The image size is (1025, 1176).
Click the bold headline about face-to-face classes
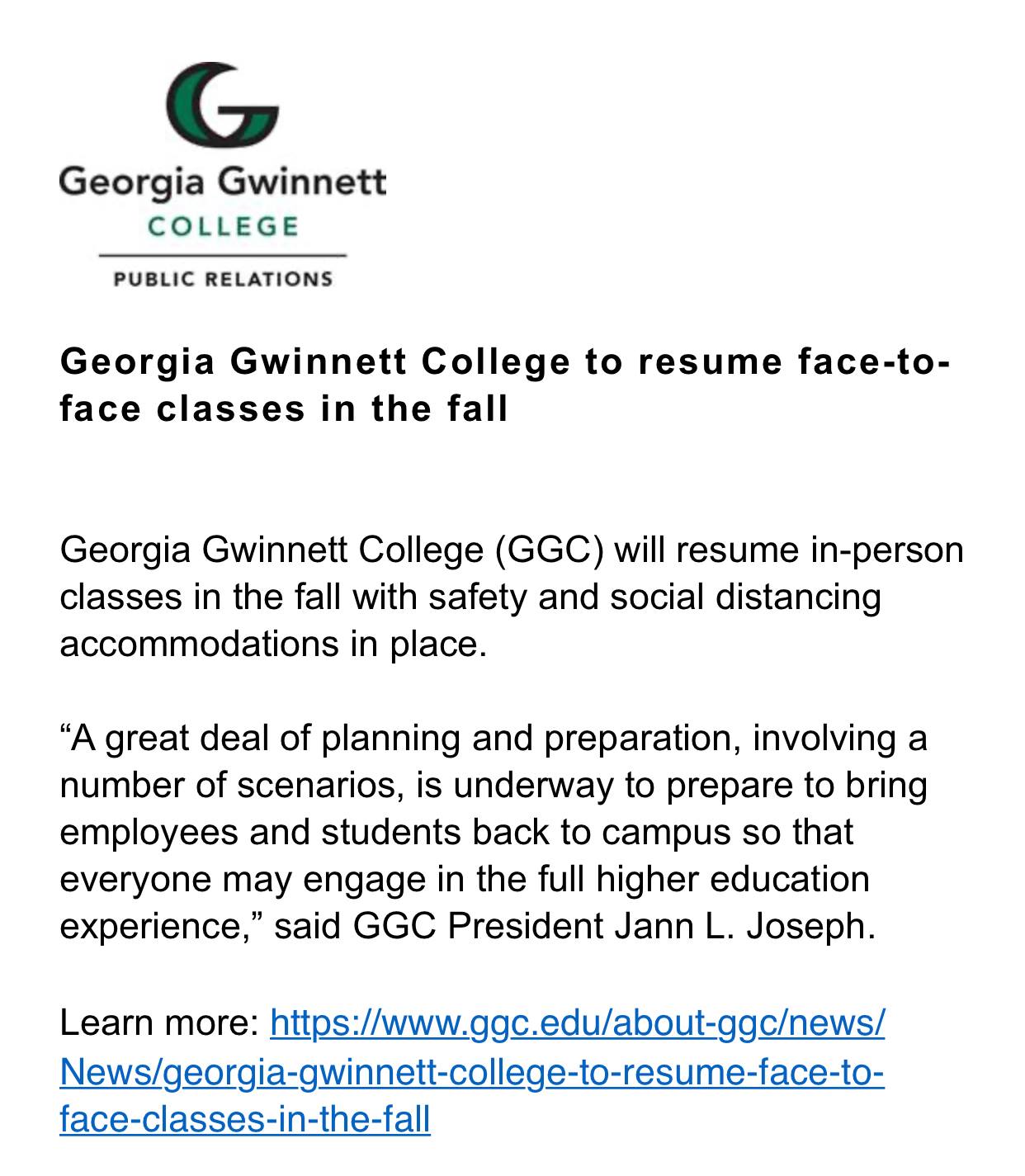[505, 385]
